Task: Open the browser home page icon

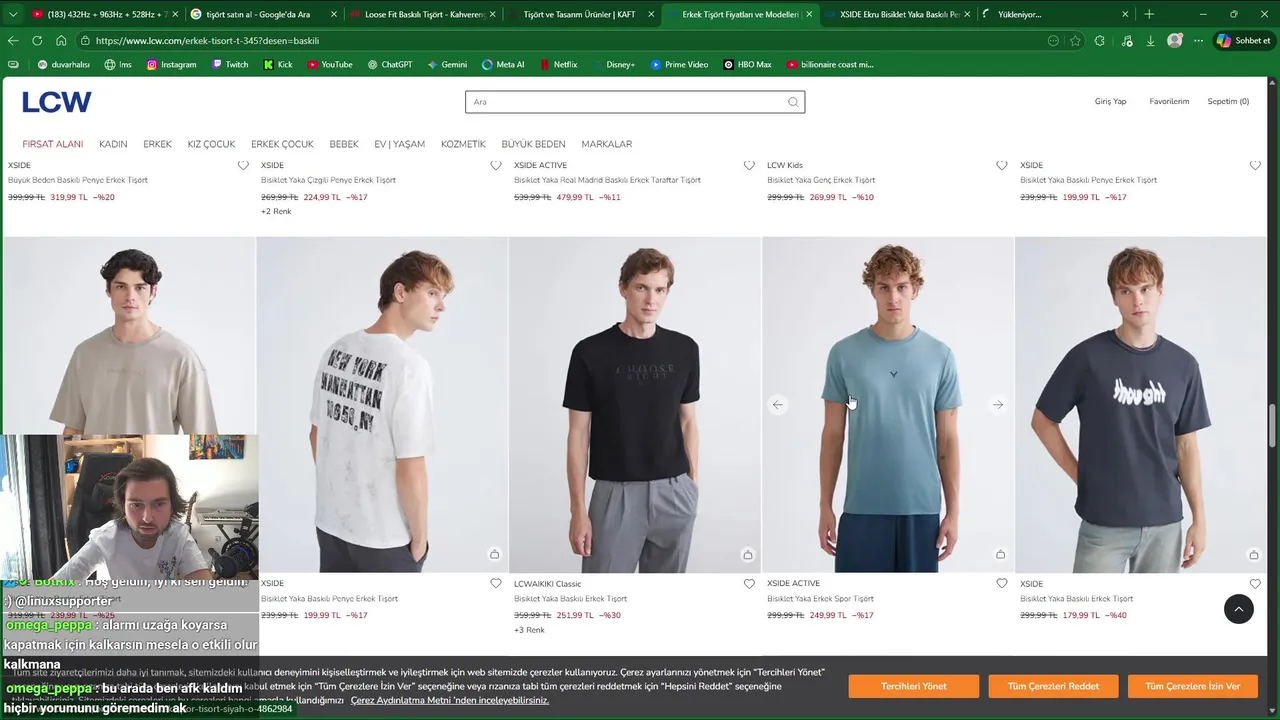Action: pos(61,41)
